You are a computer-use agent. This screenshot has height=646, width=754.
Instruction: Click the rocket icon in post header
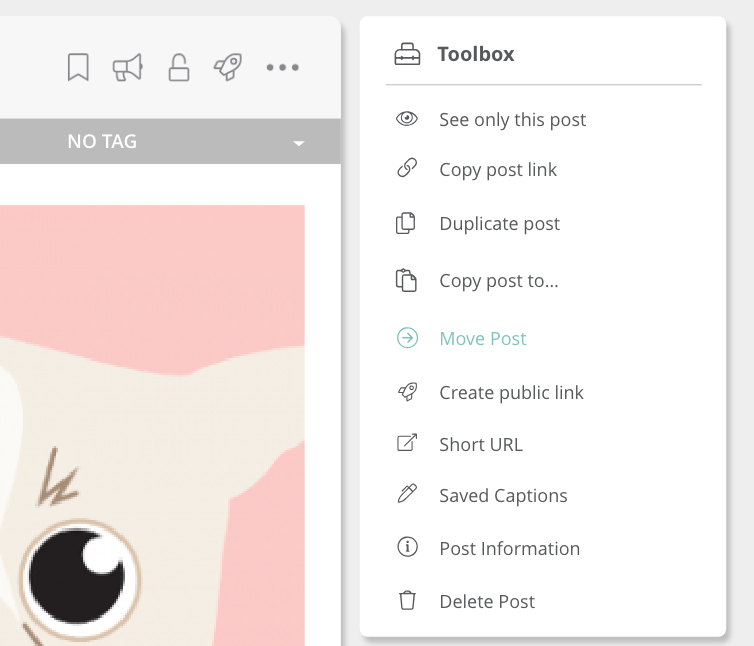[x=228, y=67]
